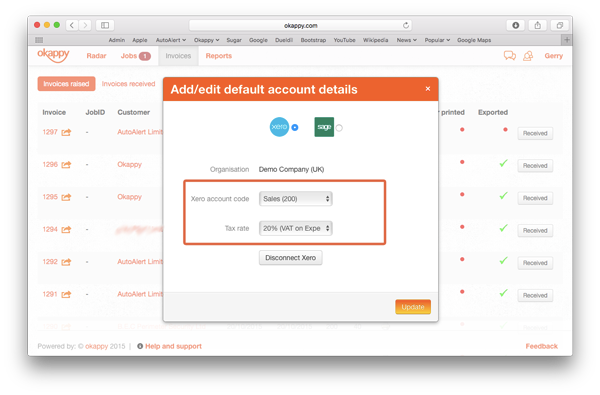Click the export icon for invoice 1296

(66, 165)
